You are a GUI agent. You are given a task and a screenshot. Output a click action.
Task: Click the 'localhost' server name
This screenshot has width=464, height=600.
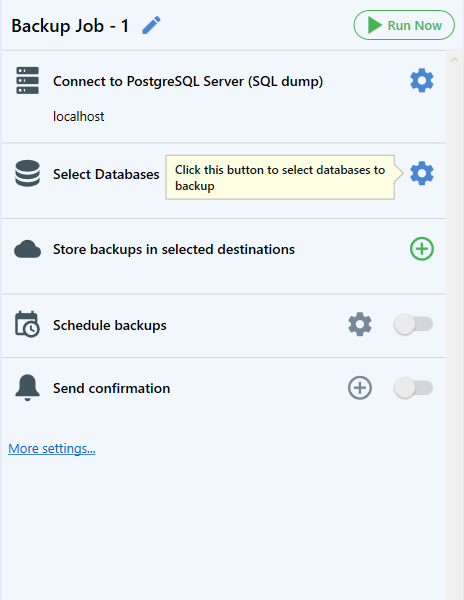point(78,116)
